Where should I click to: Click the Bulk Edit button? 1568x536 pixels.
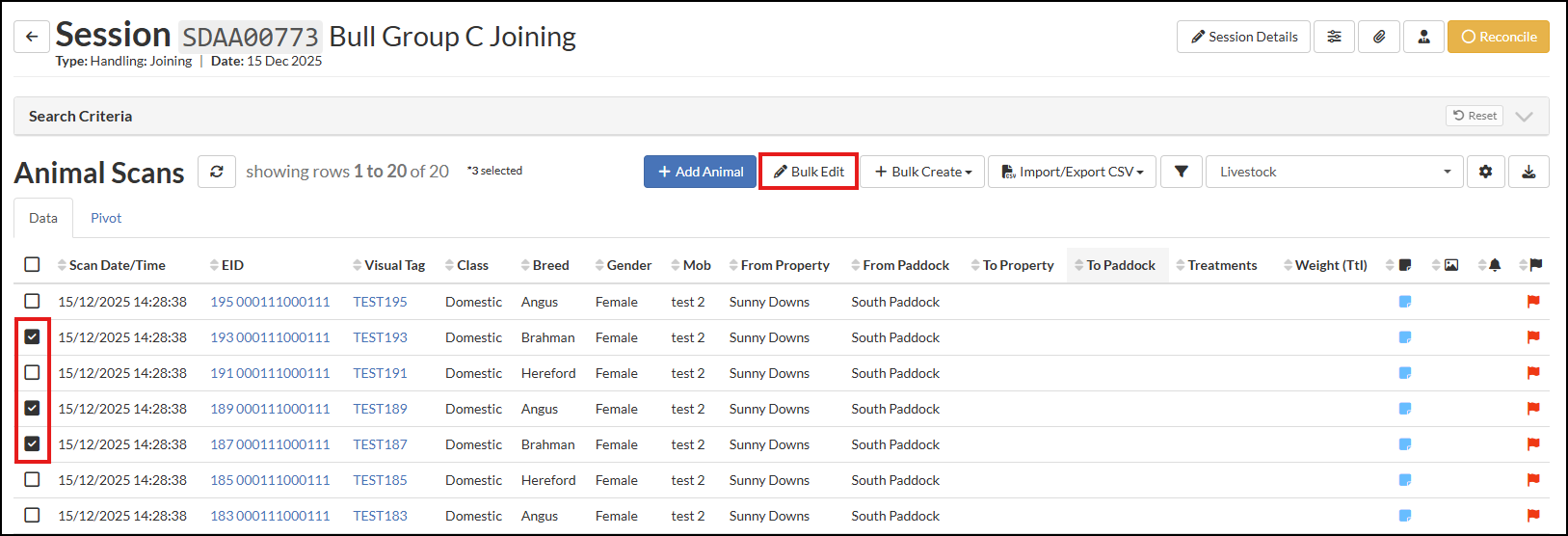[809, 172]
